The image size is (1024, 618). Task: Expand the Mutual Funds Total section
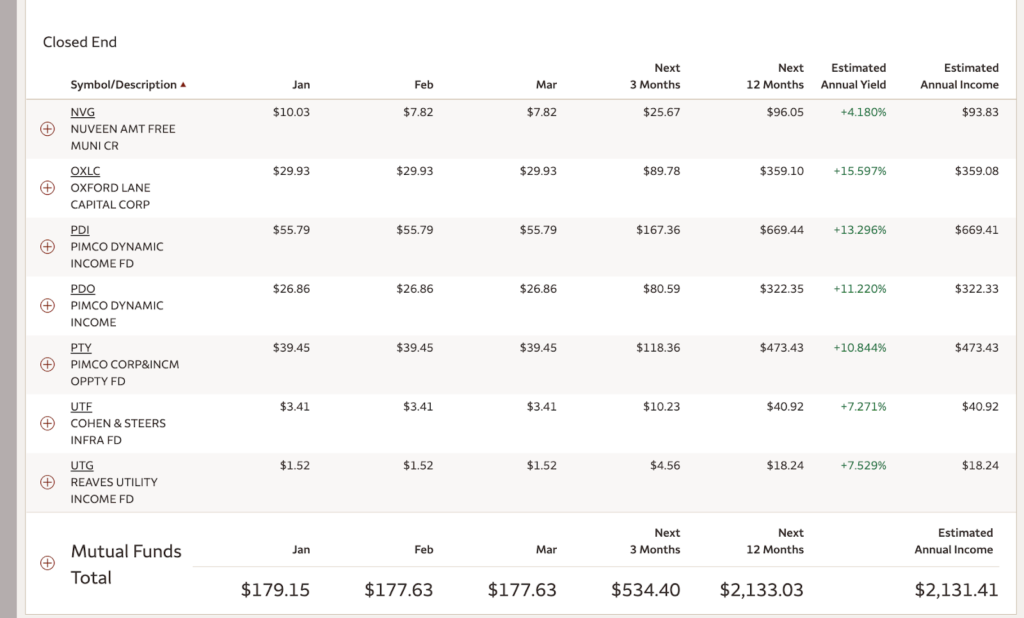click(47, 563)
